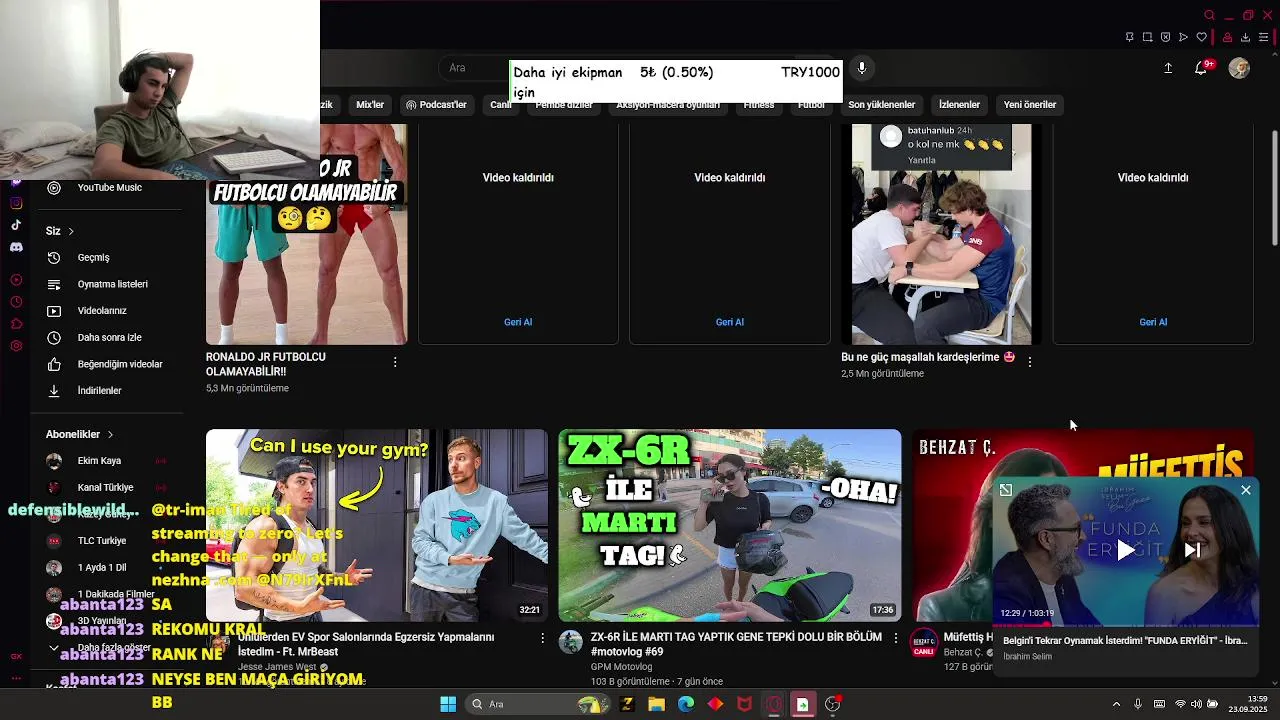The height and width of the screenshot is (720, 1280).
Task: Open Daha sonra izle list
Action: coord(108,338)
